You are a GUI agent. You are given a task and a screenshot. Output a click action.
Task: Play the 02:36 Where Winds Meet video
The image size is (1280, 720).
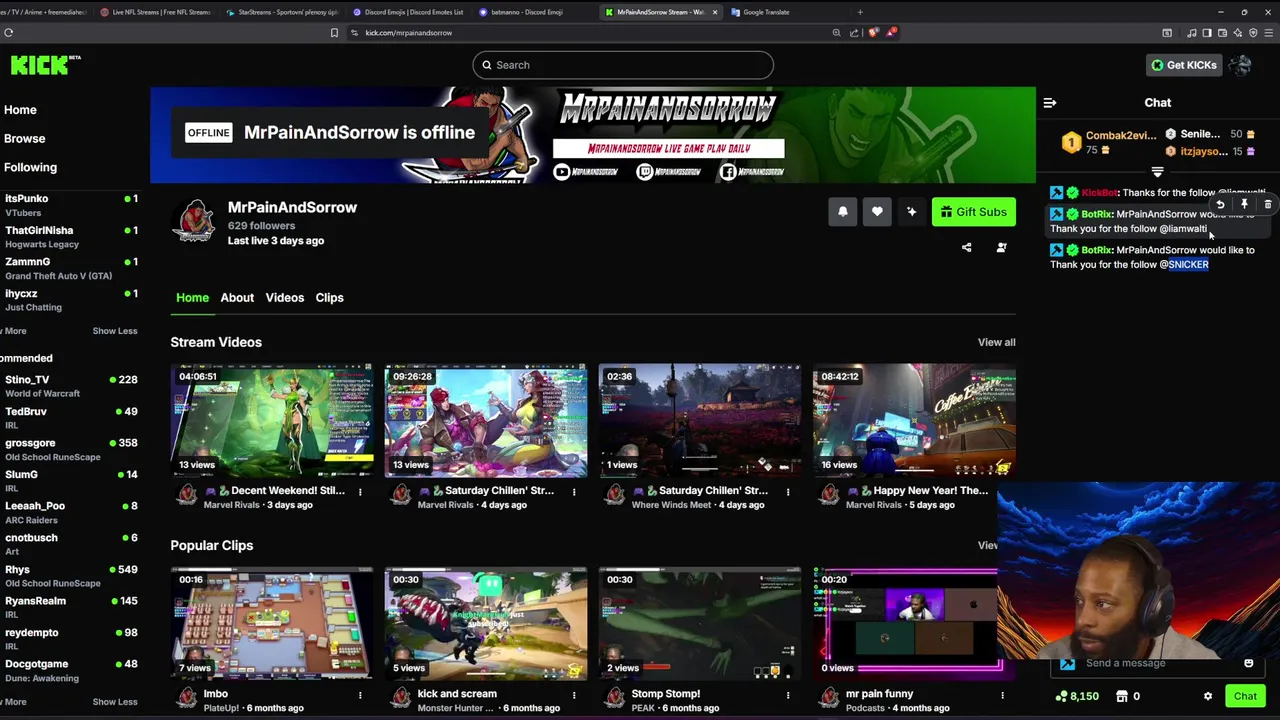tap(700, 420)
